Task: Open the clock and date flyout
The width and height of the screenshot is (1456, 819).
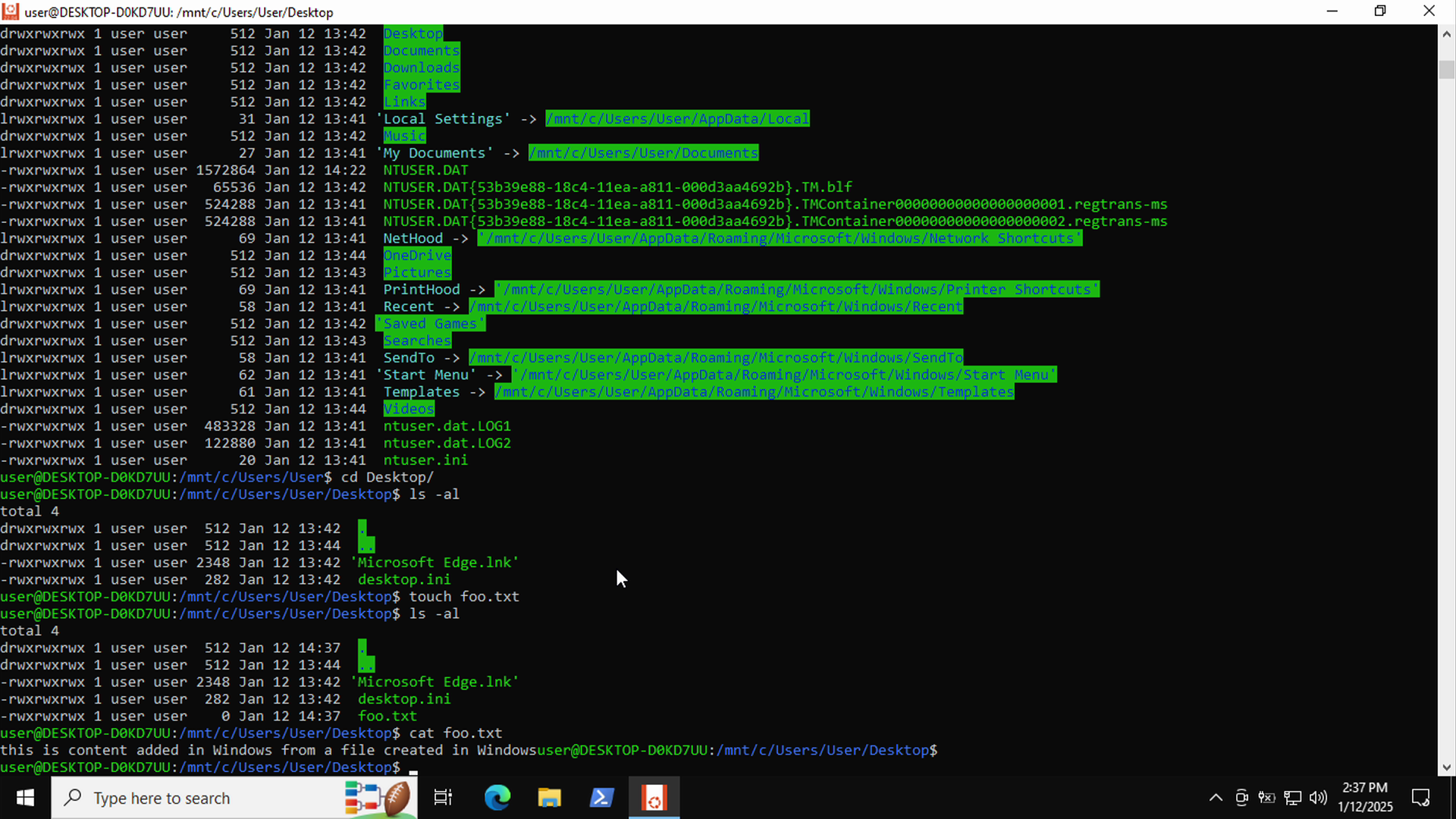Action: (1365, 798)
